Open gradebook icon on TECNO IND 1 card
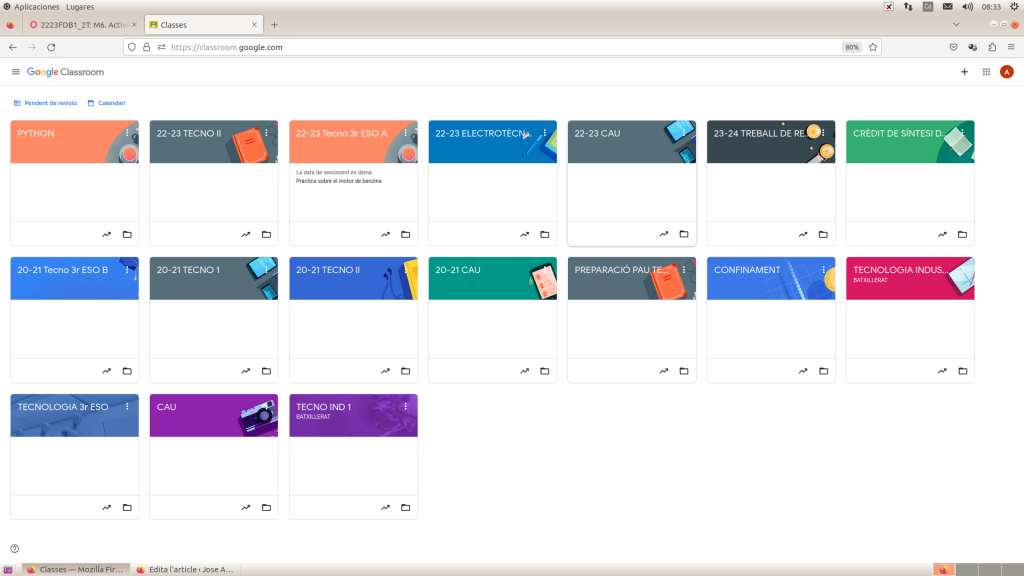 (x=385, y=507)
